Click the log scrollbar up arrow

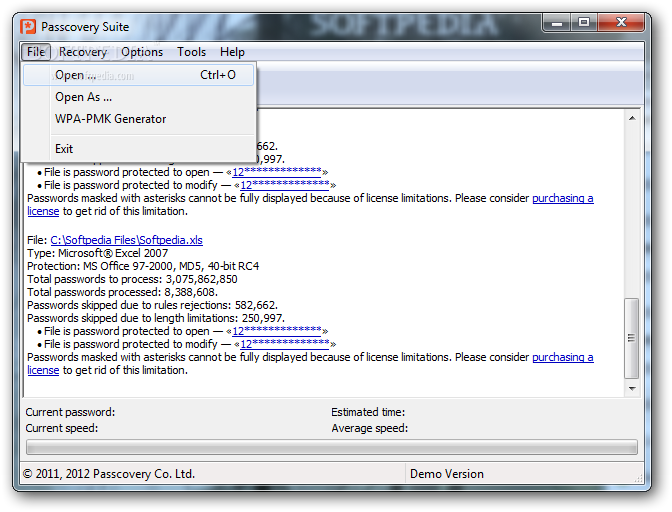(632, 118)
